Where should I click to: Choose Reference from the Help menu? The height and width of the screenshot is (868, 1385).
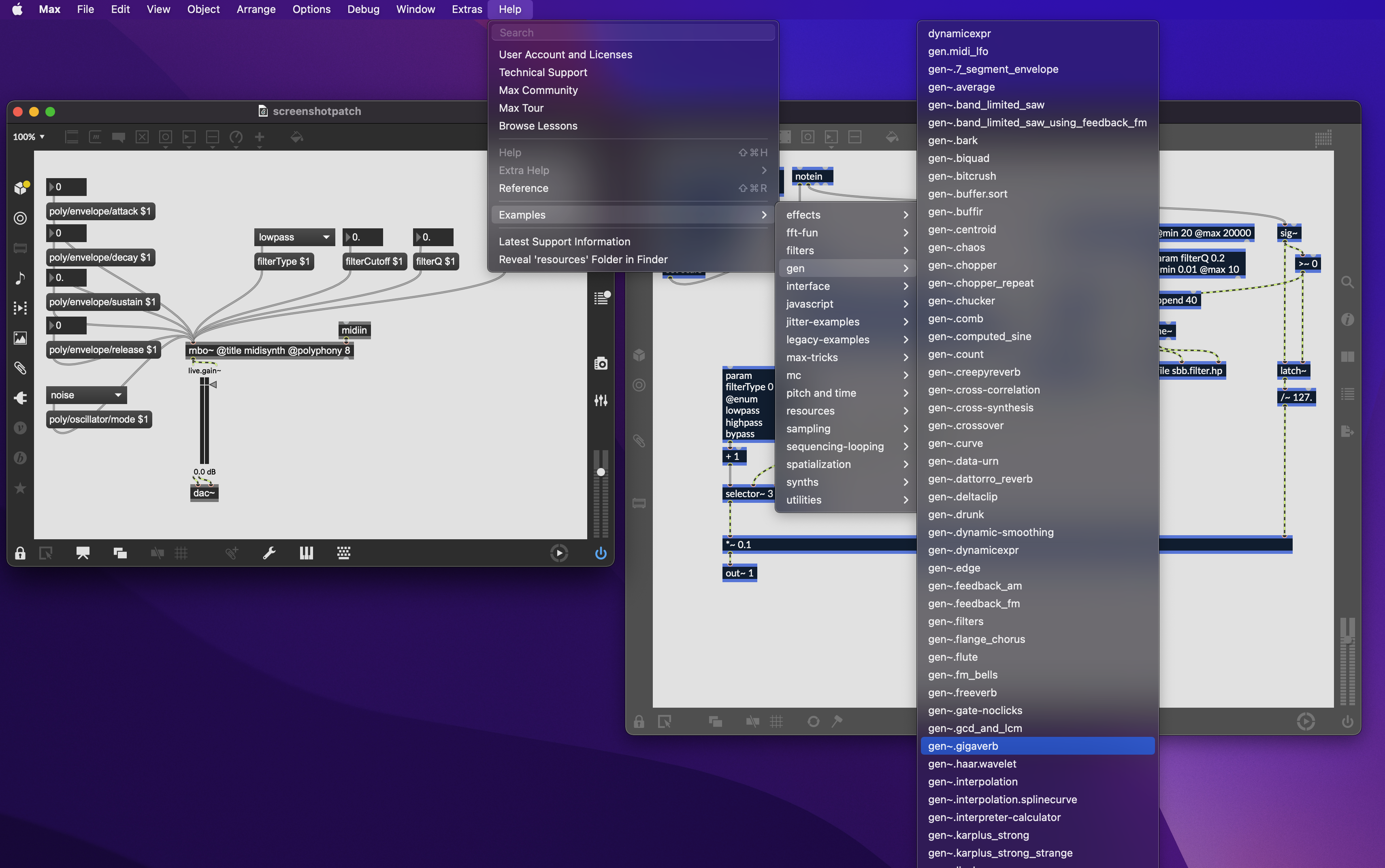point(633,188)
